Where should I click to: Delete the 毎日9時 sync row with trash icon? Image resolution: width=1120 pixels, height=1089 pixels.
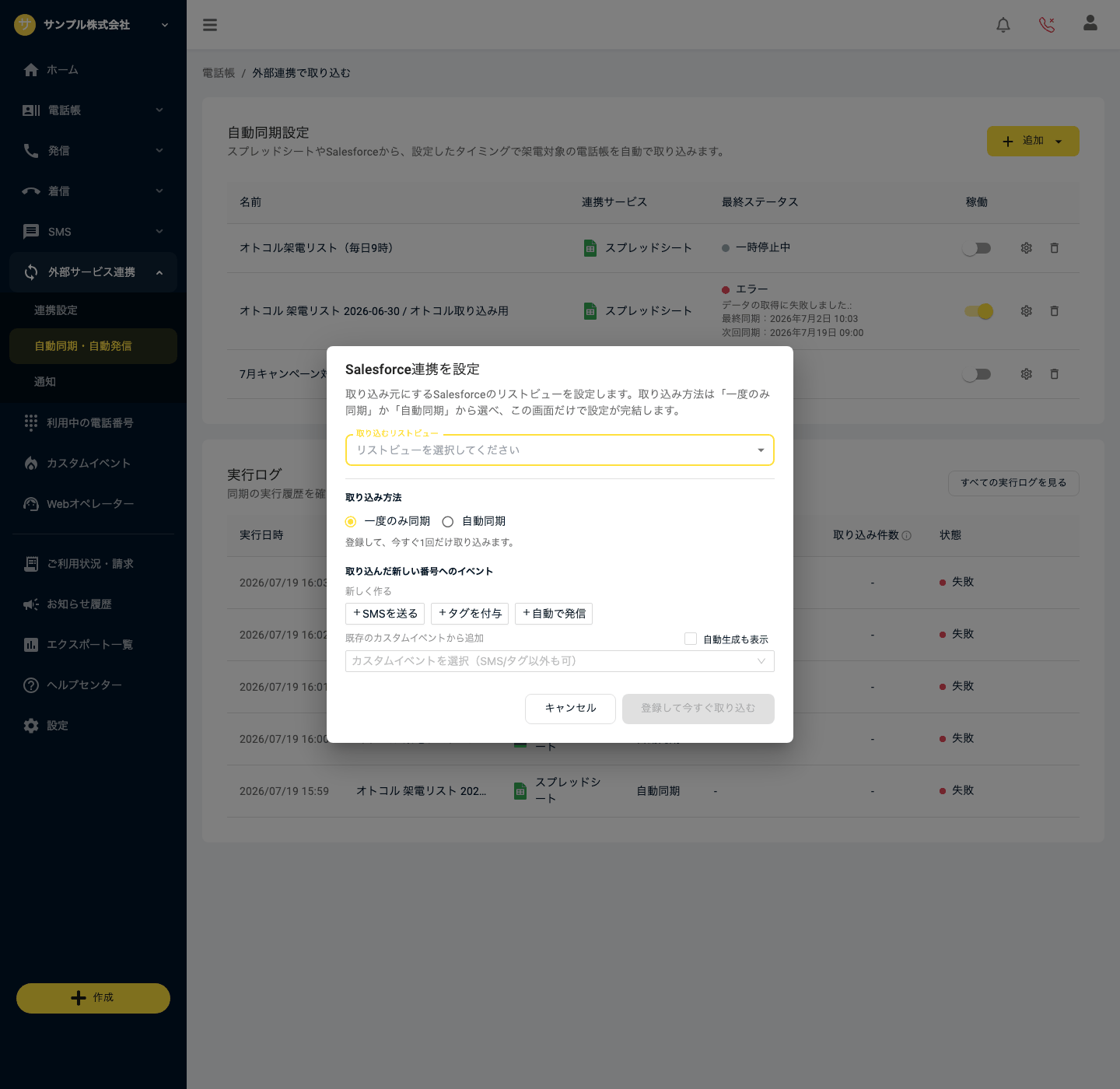(x=1055, y=248)
